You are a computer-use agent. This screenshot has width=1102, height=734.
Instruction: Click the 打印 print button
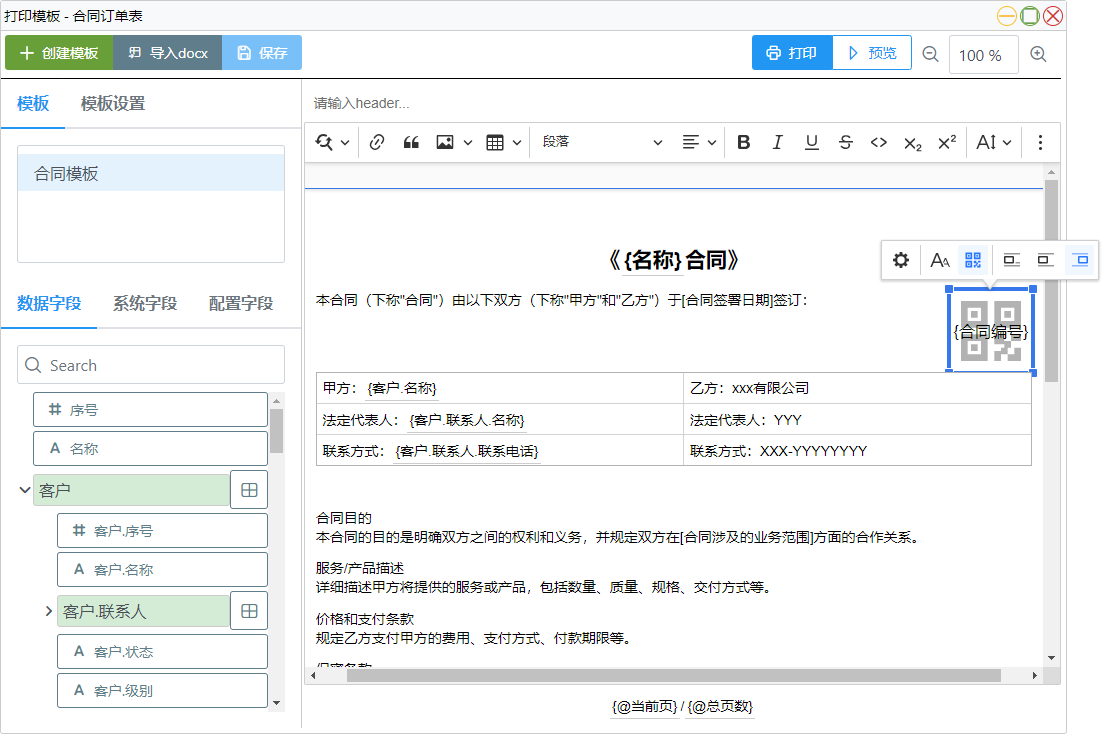click(792, 53)
